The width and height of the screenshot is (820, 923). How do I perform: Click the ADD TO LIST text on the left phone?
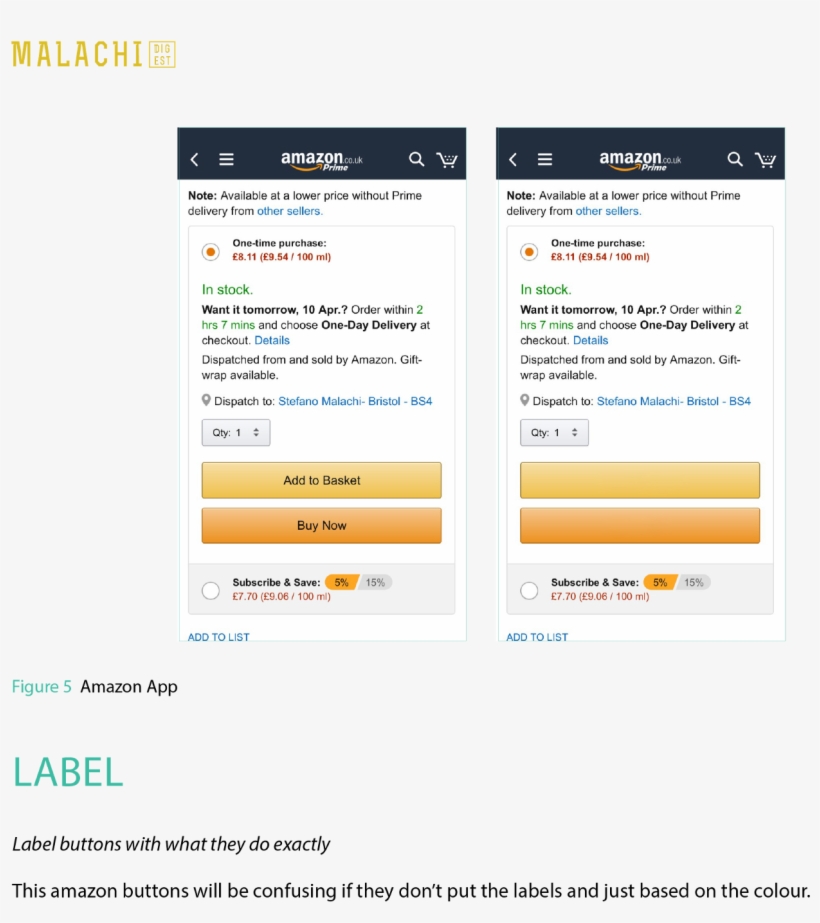pyautogui.click(x=217, y=636)
